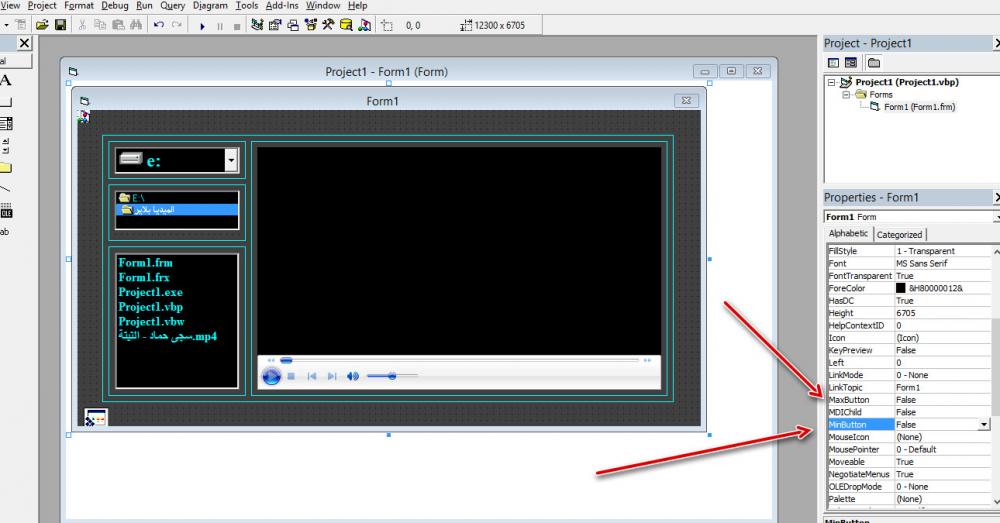
Task: Toggle Folders view in Project panel
Action: [x=874, y=63]
